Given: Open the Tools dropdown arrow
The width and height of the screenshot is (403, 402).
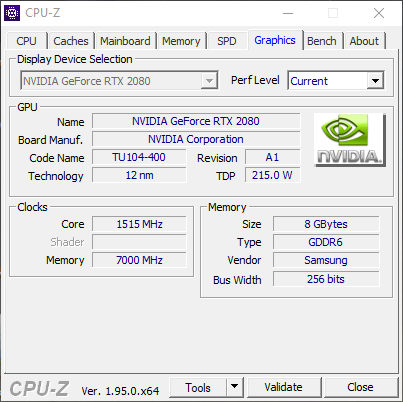Looking at the screenshot, I should tap(235, 387).
